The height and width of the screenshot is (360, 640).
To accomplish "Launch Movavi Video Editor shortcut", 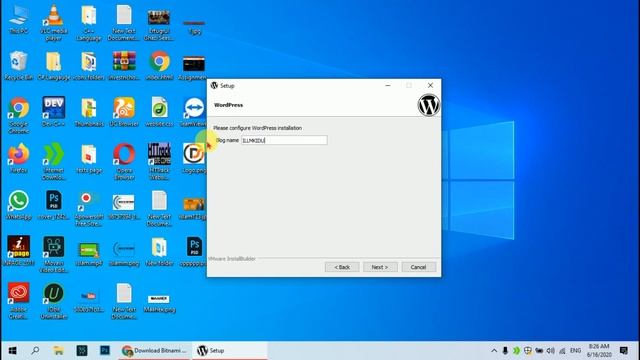I will coord(53,254).
